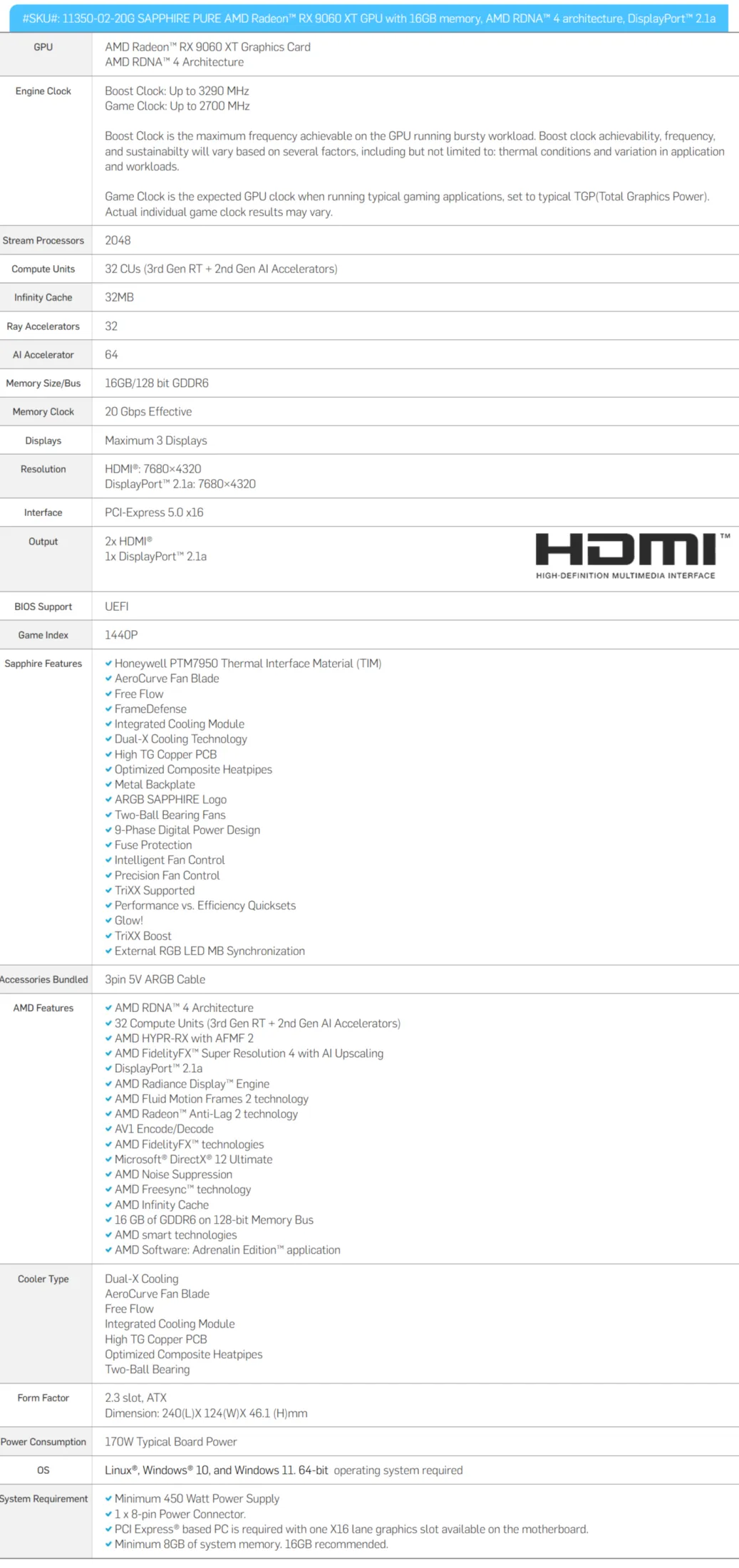Select the "Infinity Cache" row label
Viewport: 739px width, 1568px height.
[43, 298]
